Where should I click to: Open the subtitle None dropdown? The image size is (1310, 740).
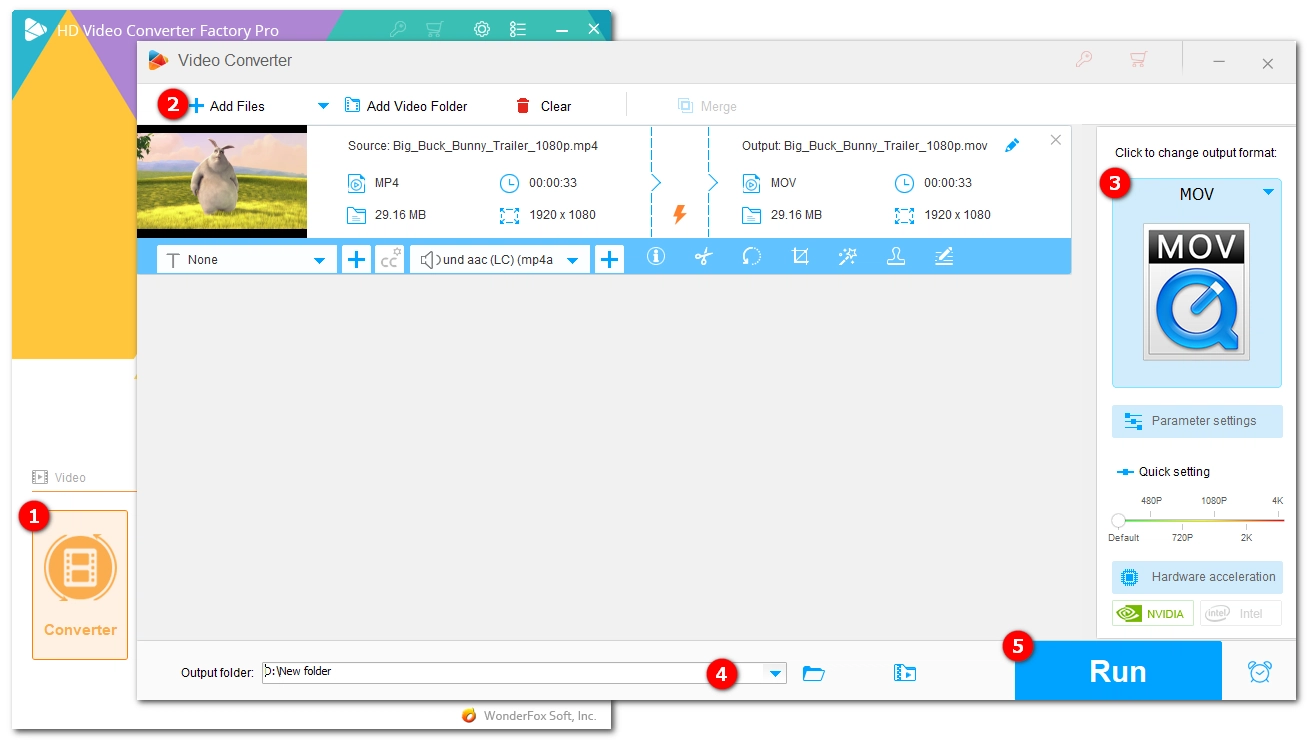click(247, 259)
